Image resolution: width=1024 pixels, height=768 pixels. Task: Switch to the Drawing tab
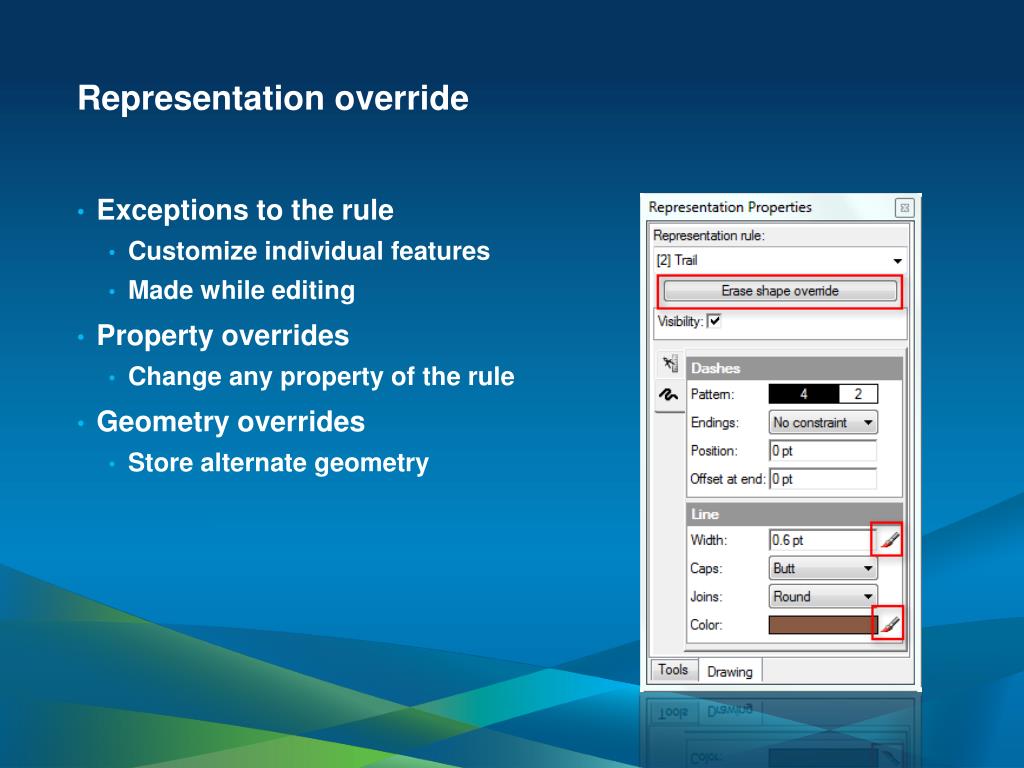coord(730,671)
